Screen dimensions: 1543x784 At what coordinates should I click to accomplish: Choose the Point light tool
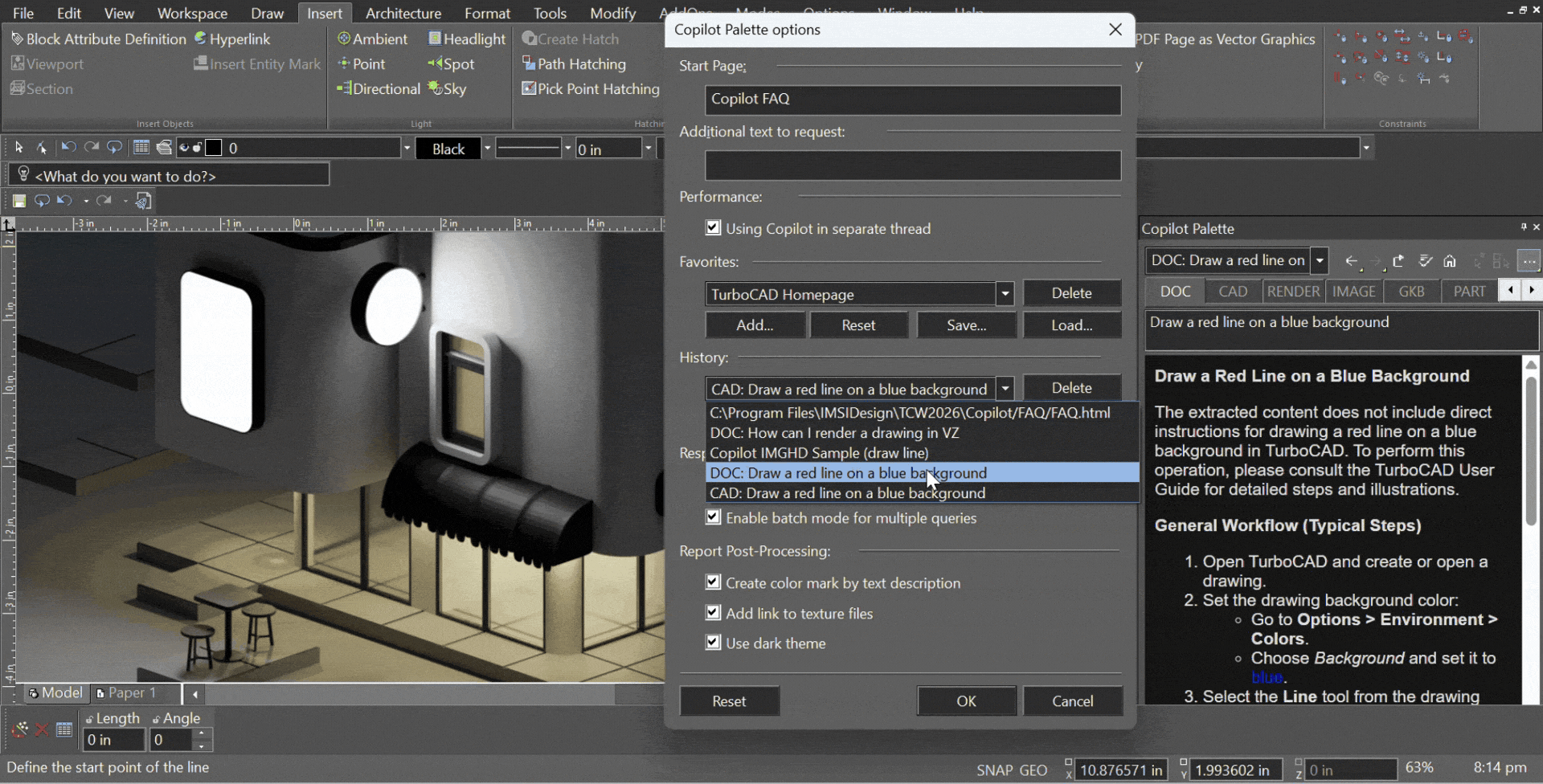362,63
